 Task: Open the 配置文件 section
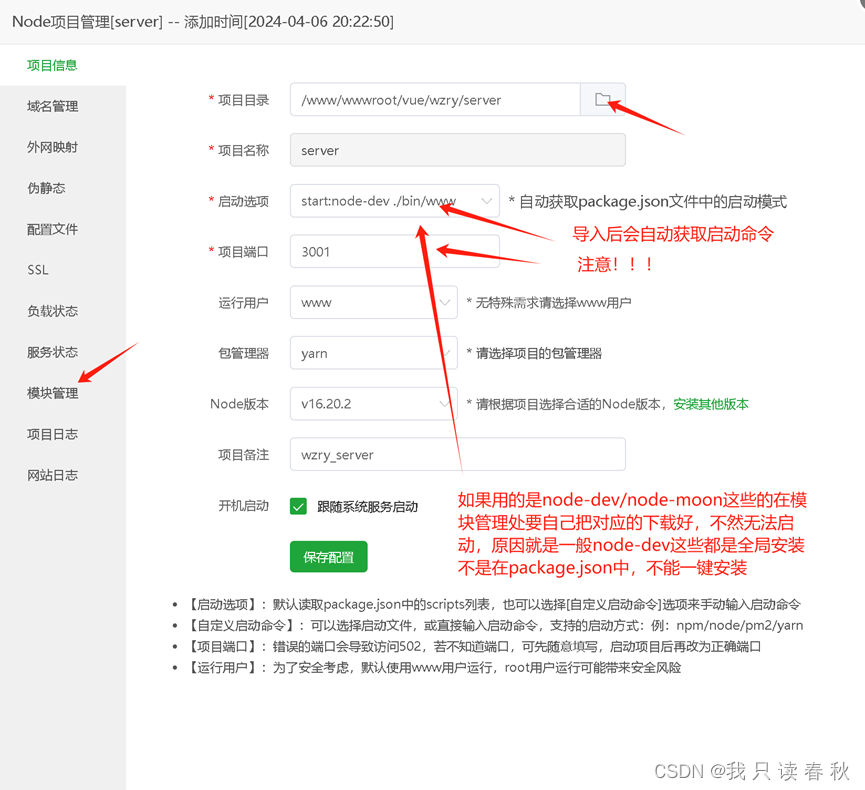(51, 229)
